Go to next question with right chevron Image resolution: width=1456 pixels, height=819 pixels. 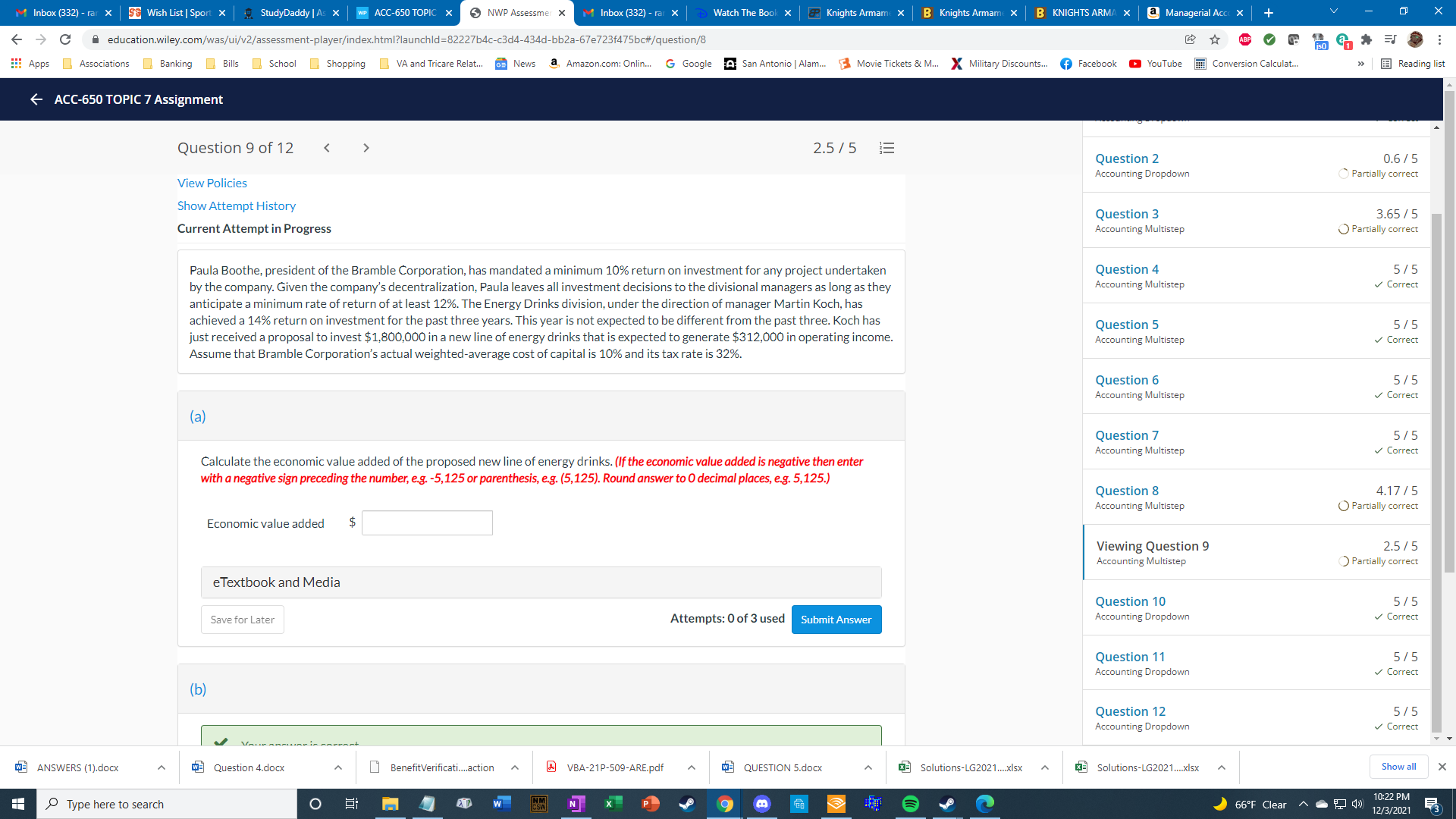point(366,148)
